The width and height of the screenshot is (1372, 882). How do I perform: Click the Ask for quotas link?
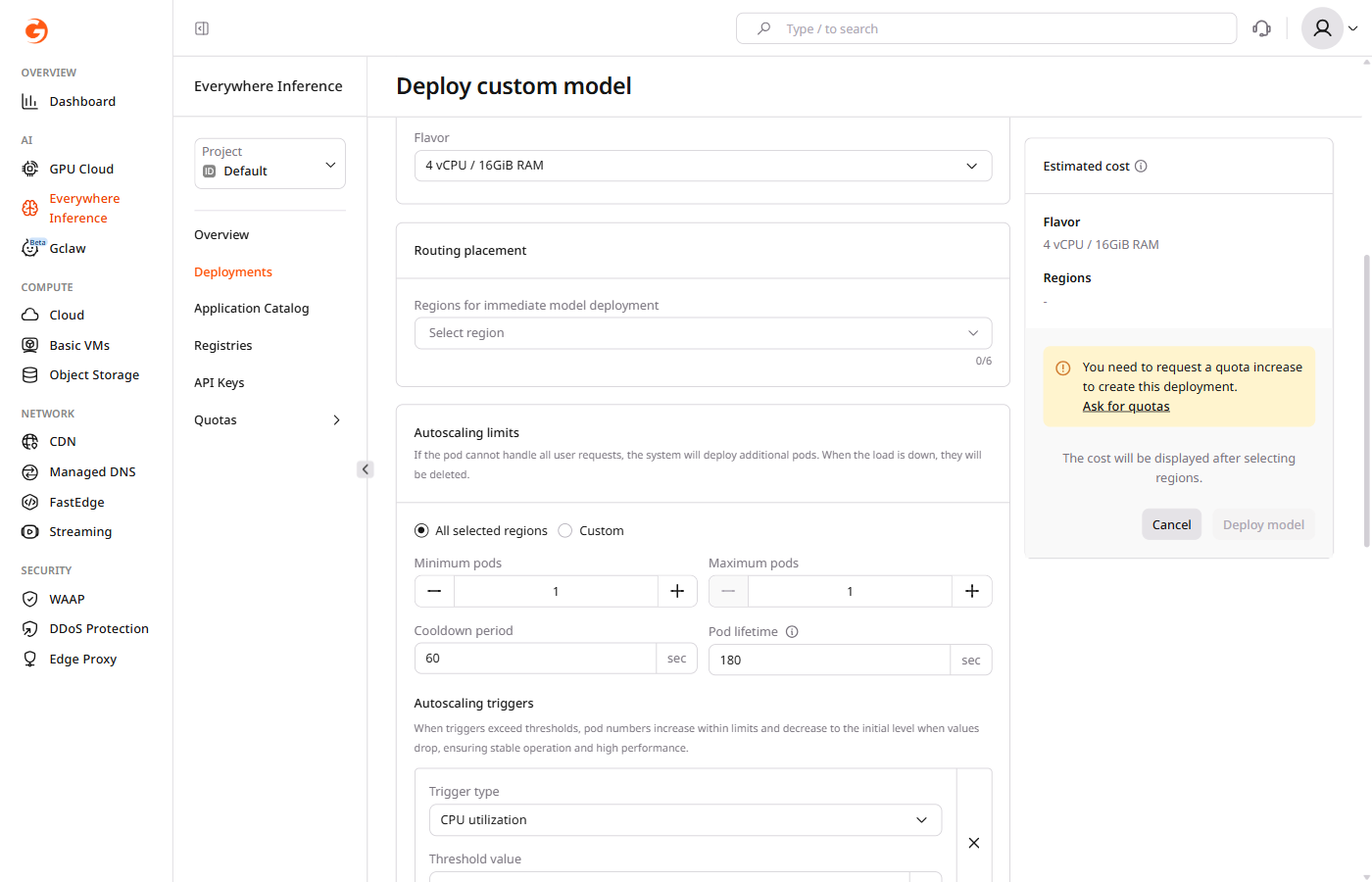click(x=1126, y=406)
